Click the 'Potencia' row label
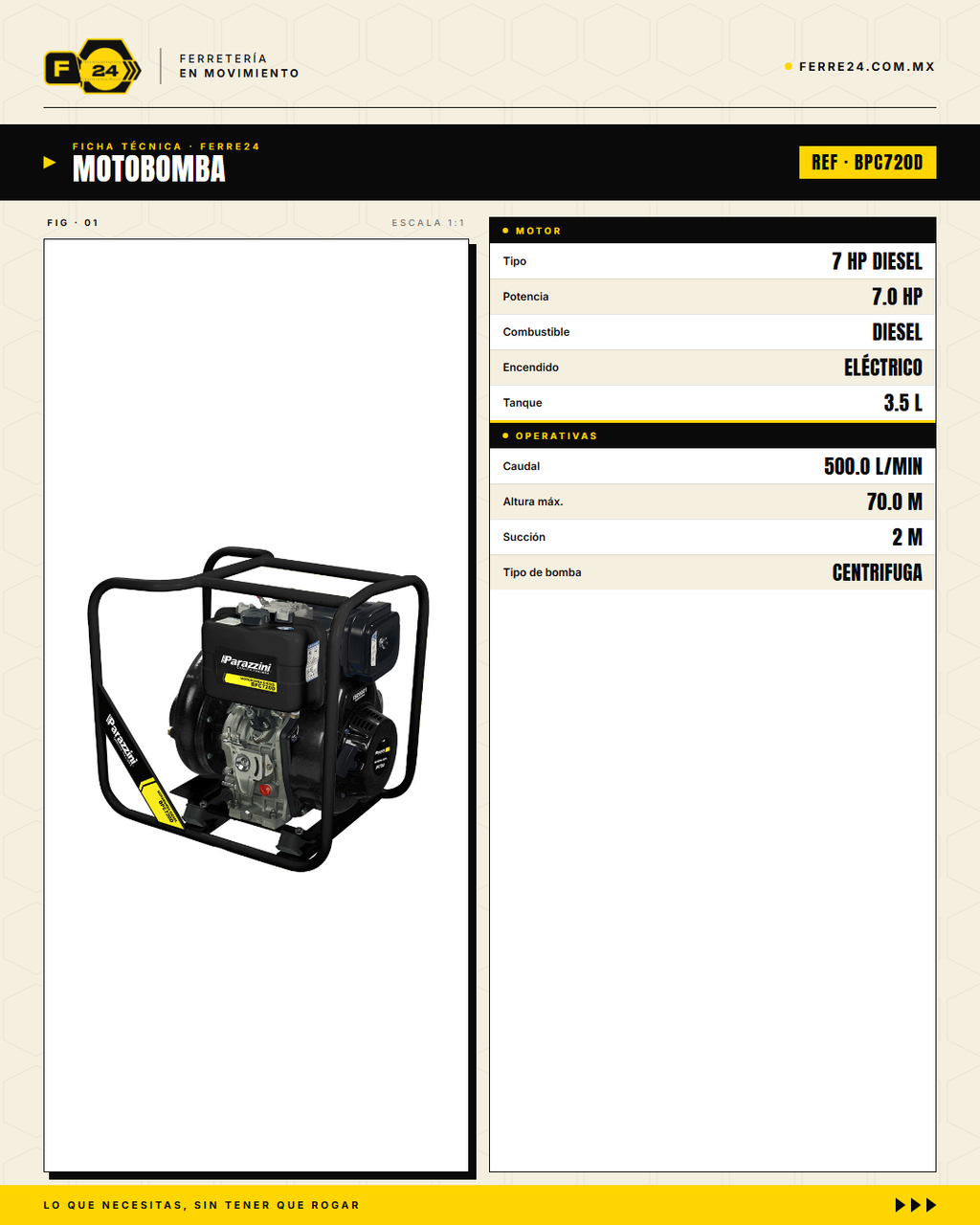 coord(526,297)
